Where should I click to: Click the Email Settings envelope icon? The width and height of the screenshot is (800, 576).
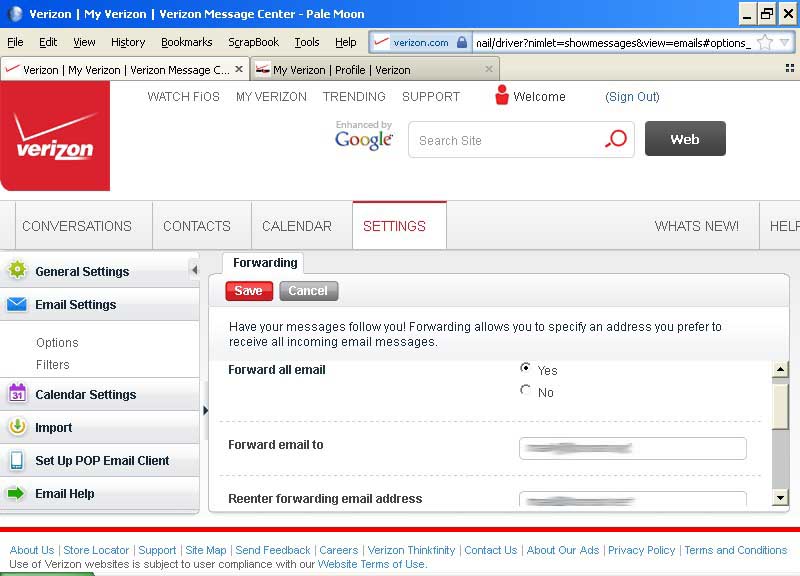tap(17, 304)
